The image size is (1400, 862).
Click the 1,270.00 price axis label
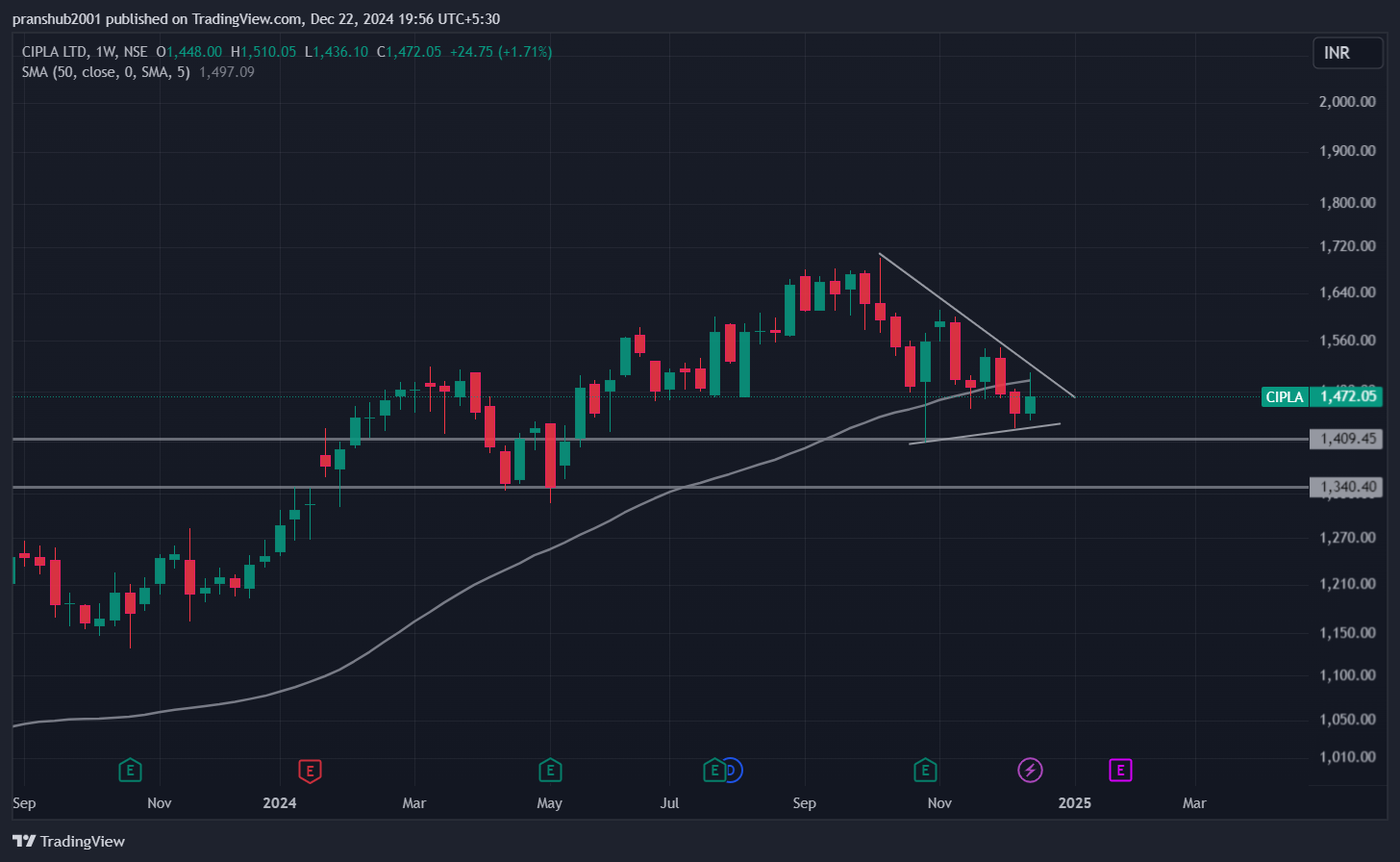coord(1347,538)
